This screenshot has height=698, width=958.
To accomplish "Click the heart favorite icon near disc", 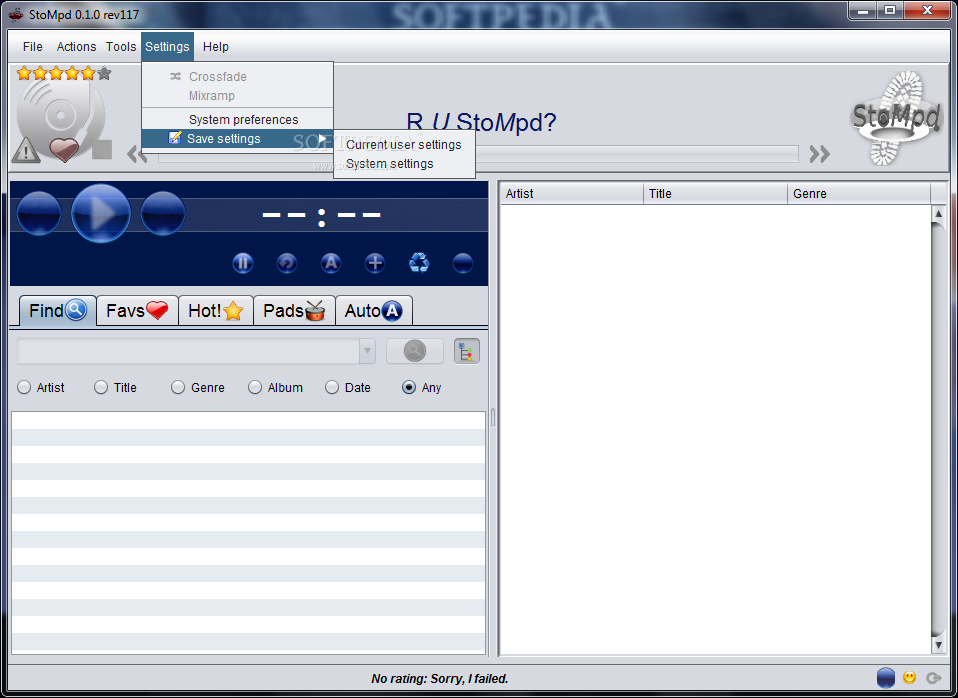I will 64,150.
